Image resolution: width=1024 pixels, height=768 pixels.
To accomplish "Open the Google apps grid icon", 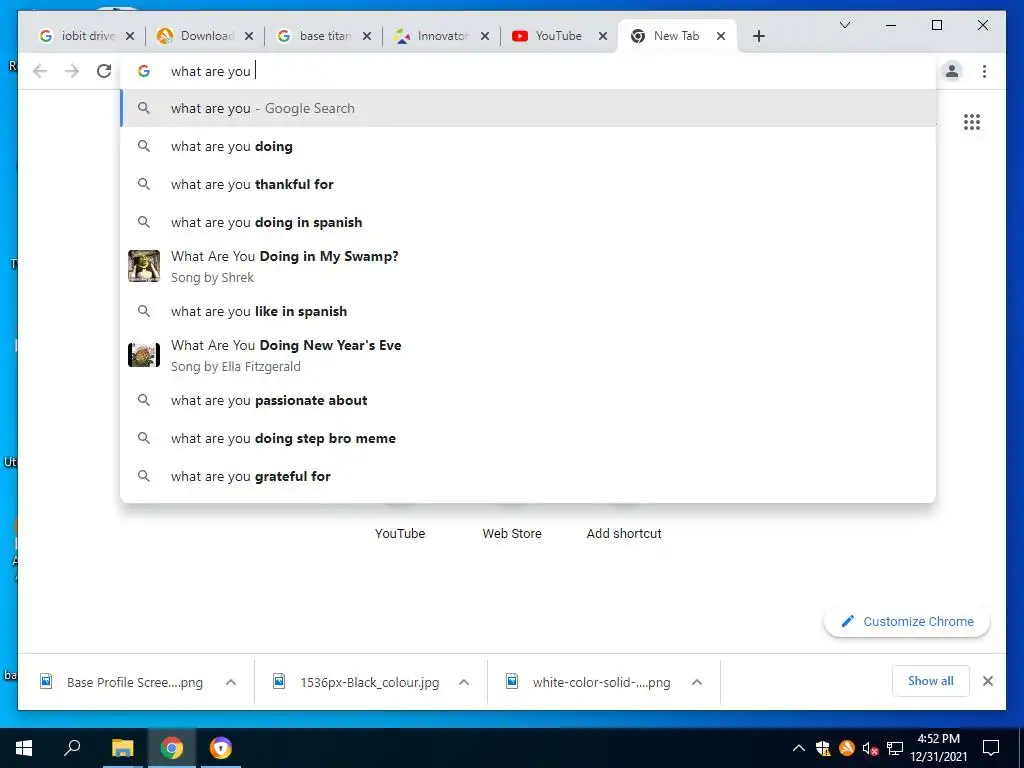I will point(972,122).
